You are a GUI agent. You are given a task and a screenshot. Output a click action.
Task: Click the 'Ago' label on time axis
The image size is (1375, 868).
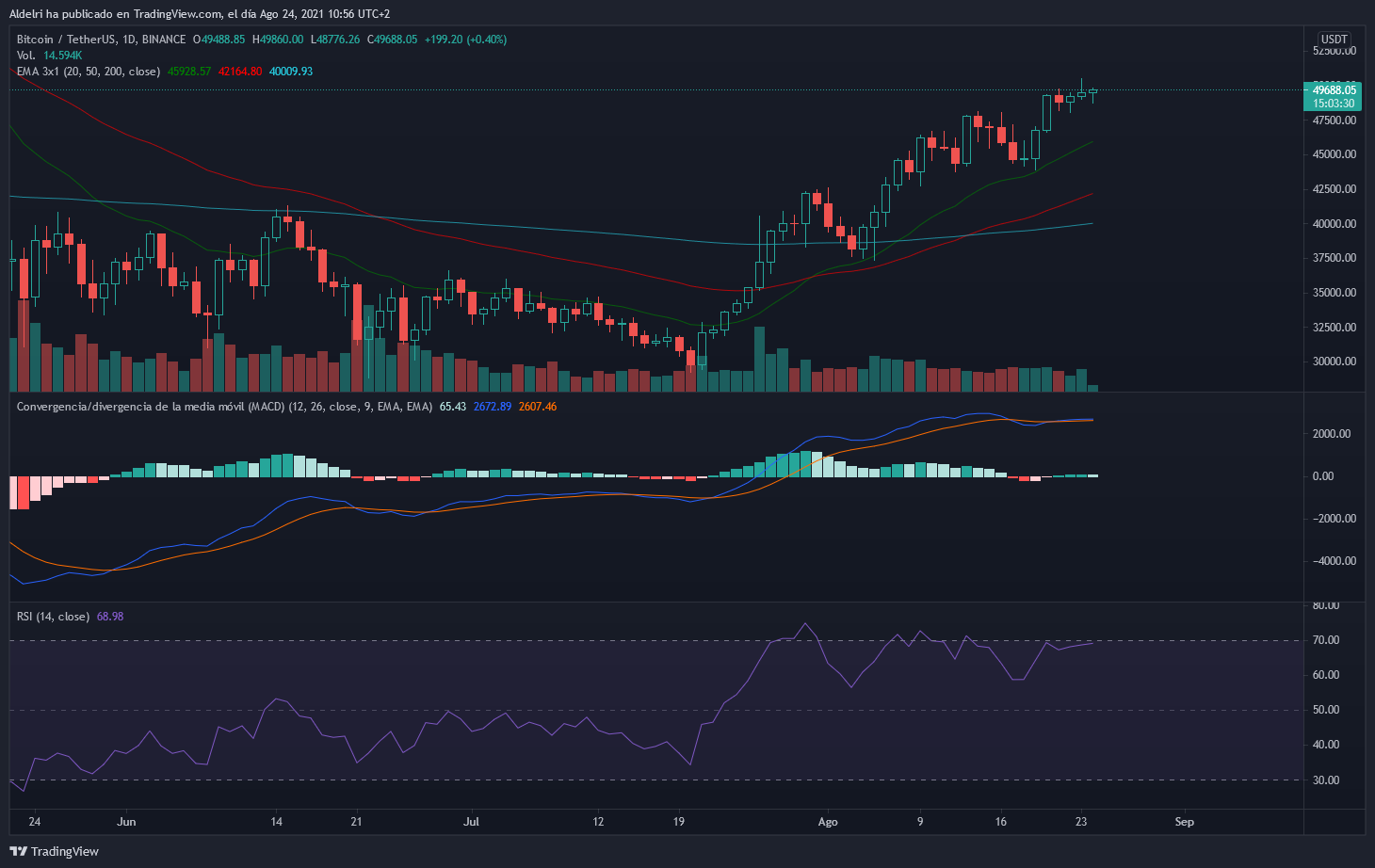click(828, 822)
